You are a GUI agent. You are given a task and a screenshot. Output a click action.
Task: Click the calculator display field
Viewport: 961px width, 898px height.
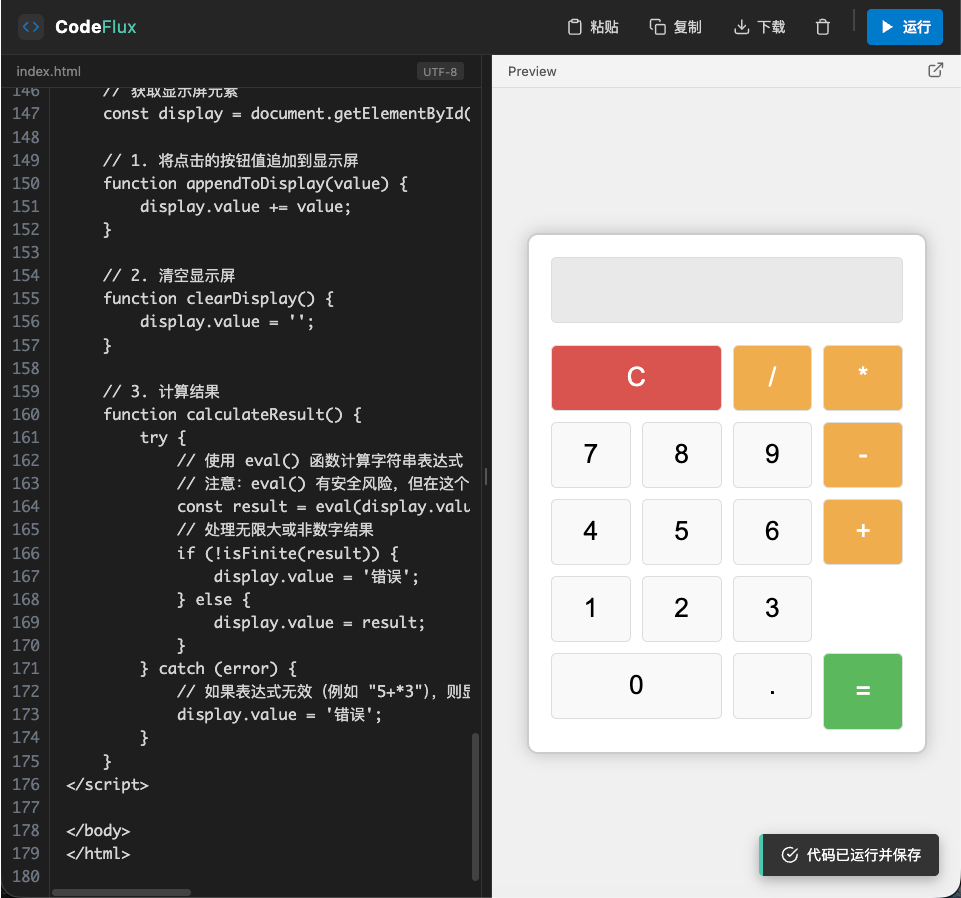(726, 290)
